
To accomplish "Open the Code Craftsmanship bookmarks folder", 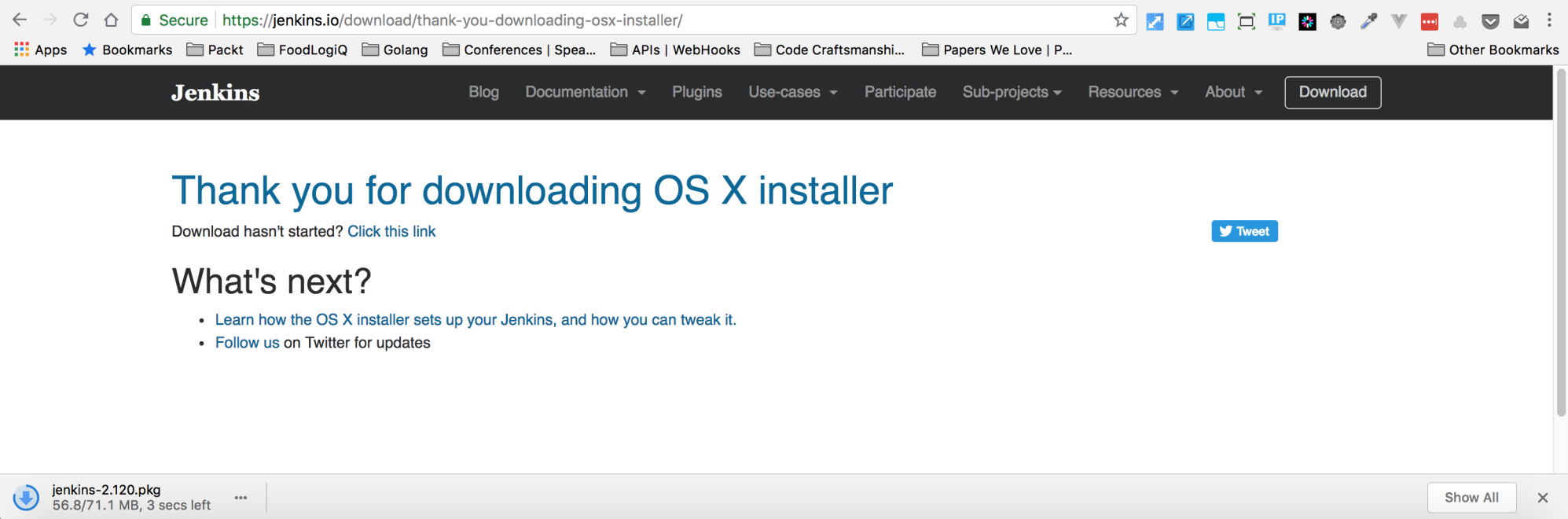I will [x=830, y=50].
